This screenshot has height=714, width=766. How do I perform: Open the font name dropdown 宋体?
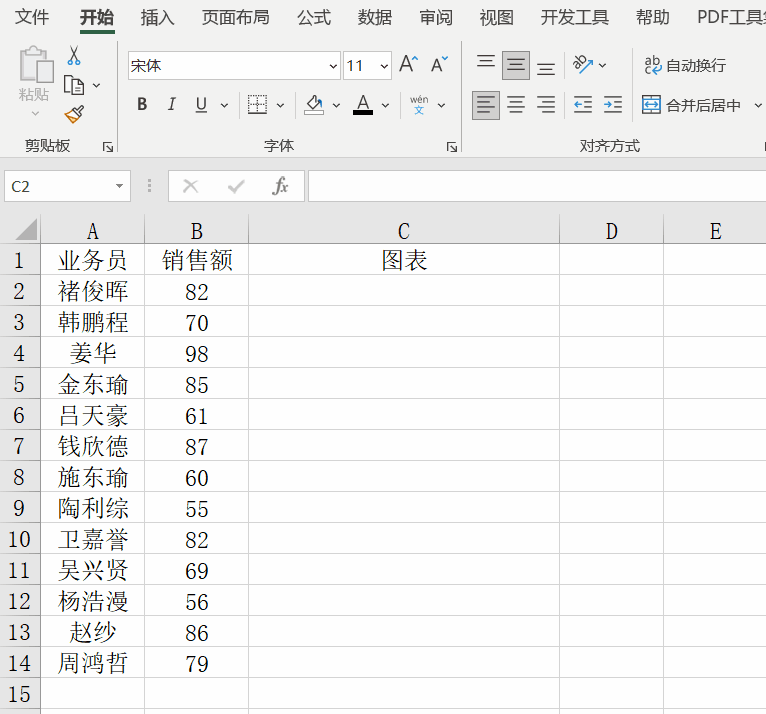click(x=333, y=65)
